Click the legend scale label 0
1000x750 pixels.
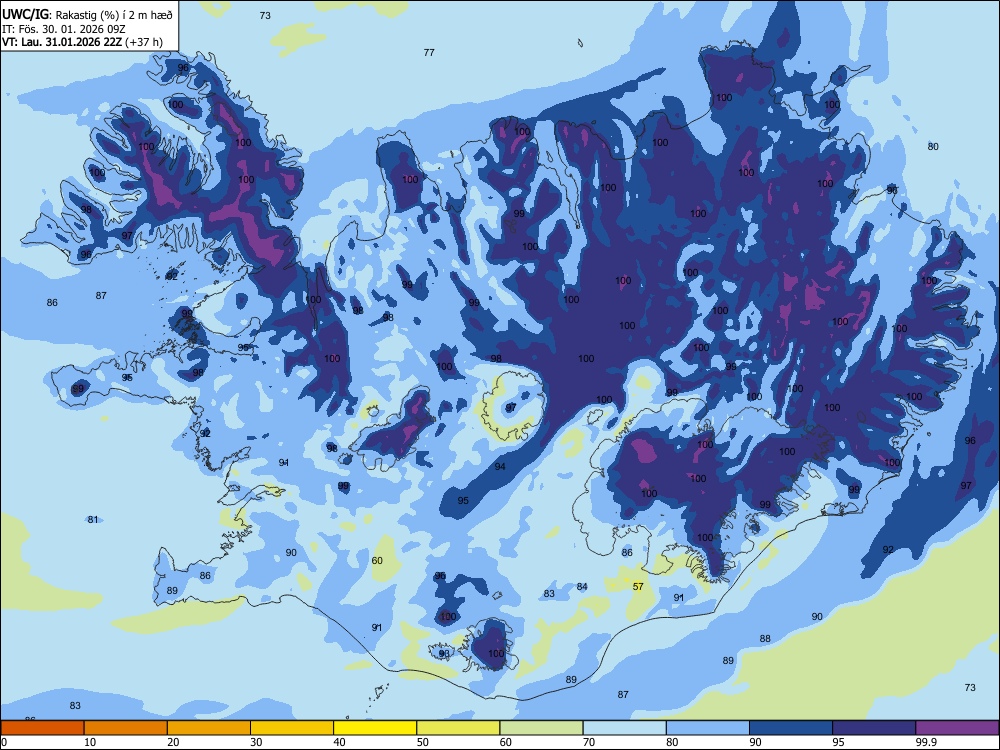coord(4,742)
